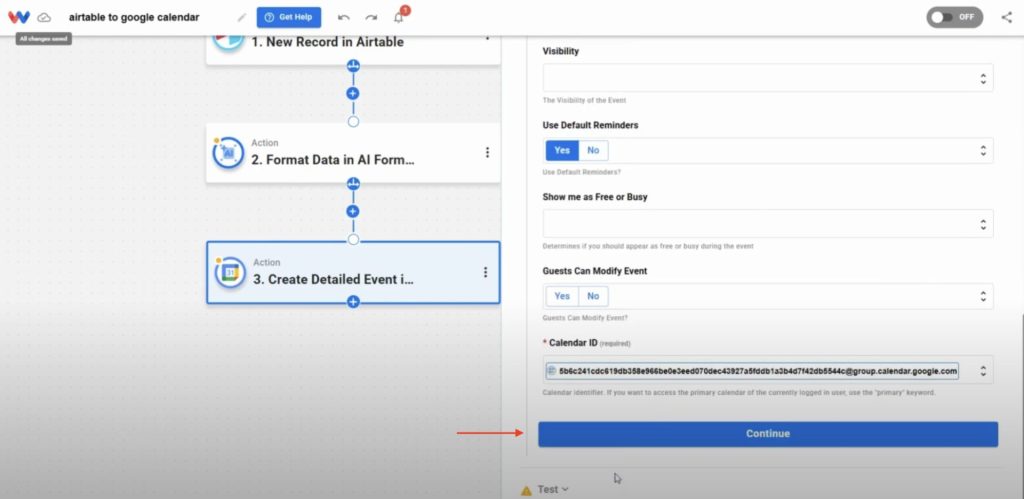Open Guests Can Modify Event dropdown arrows
The image size is (1024, 499).
(x=983, y=296)
